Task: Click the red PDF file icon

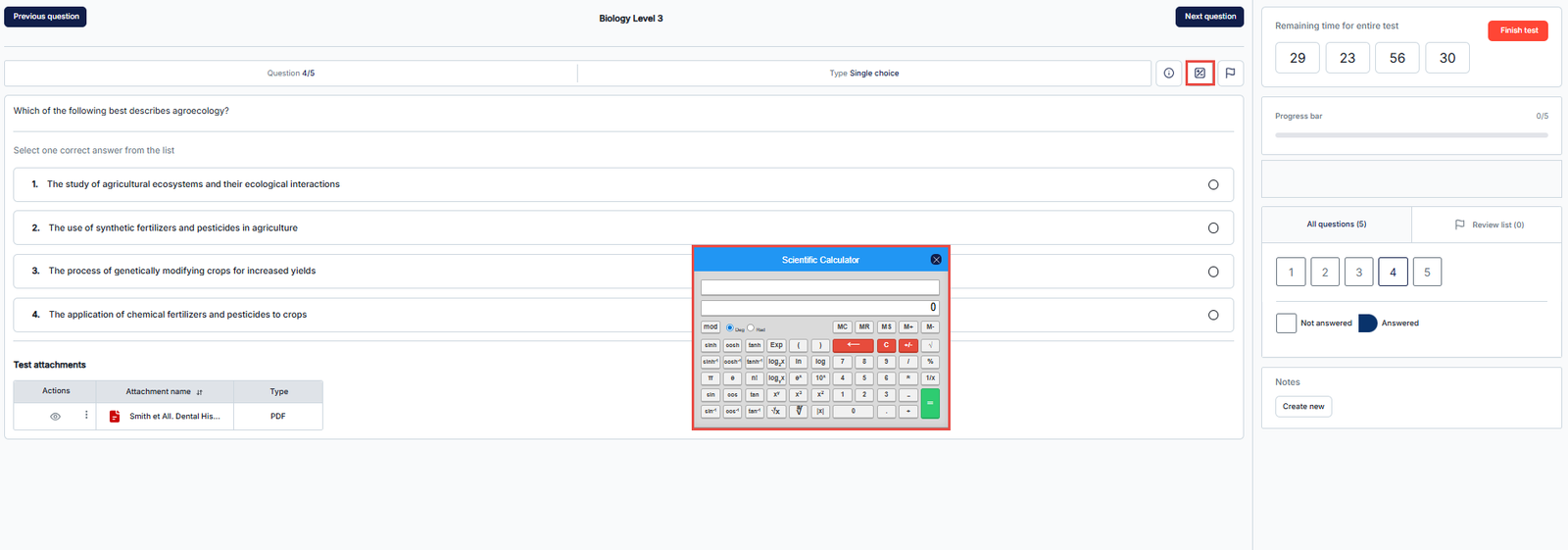Action: [115, 417]
